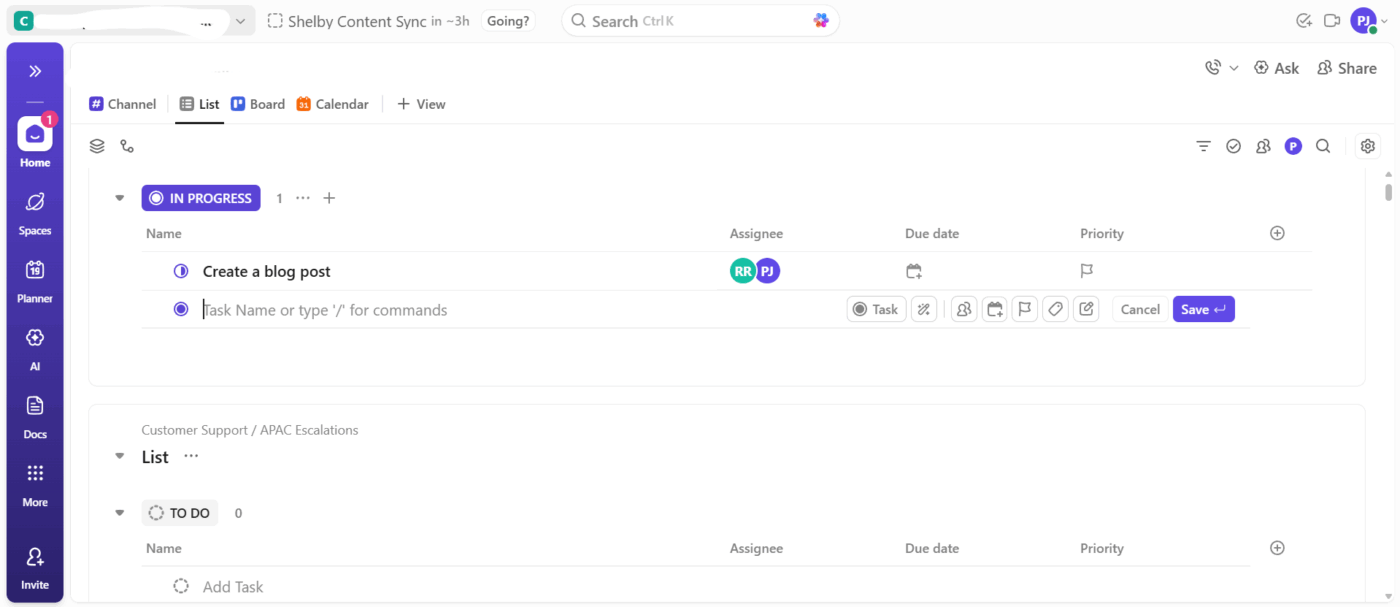Open the PJ profile avatar in the top bar
Image resolution: width=1400 pixels, height=607 pixels.
1363,20
